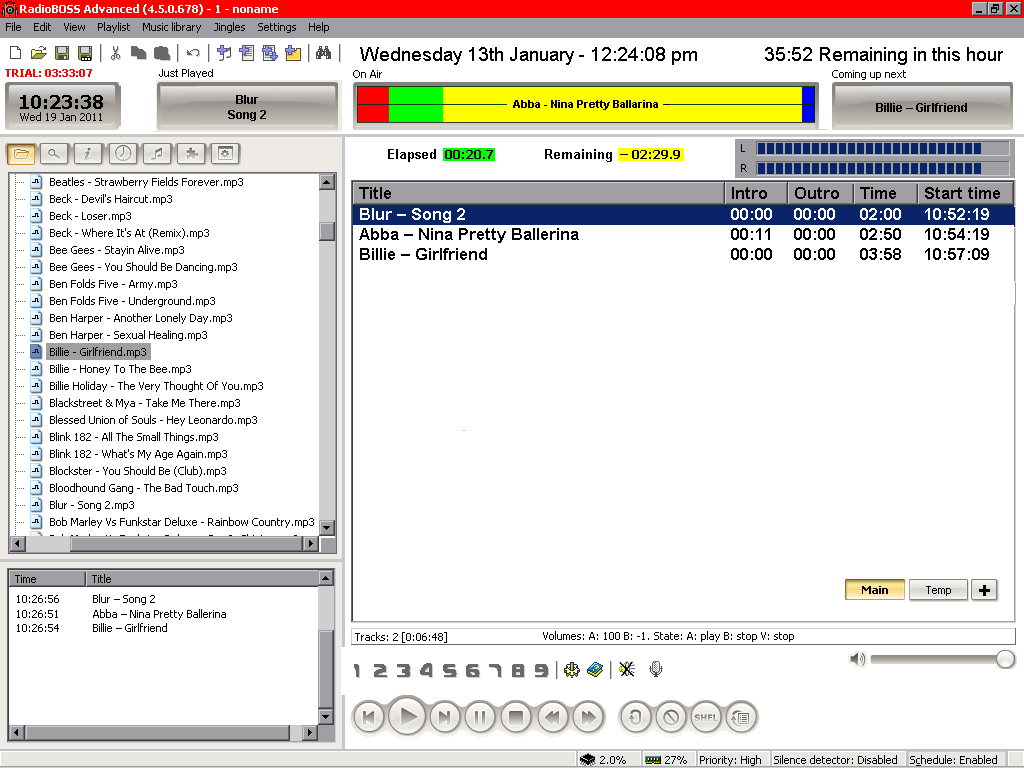
Task: Stop playback with the square button
Action: tap(516, 717)
